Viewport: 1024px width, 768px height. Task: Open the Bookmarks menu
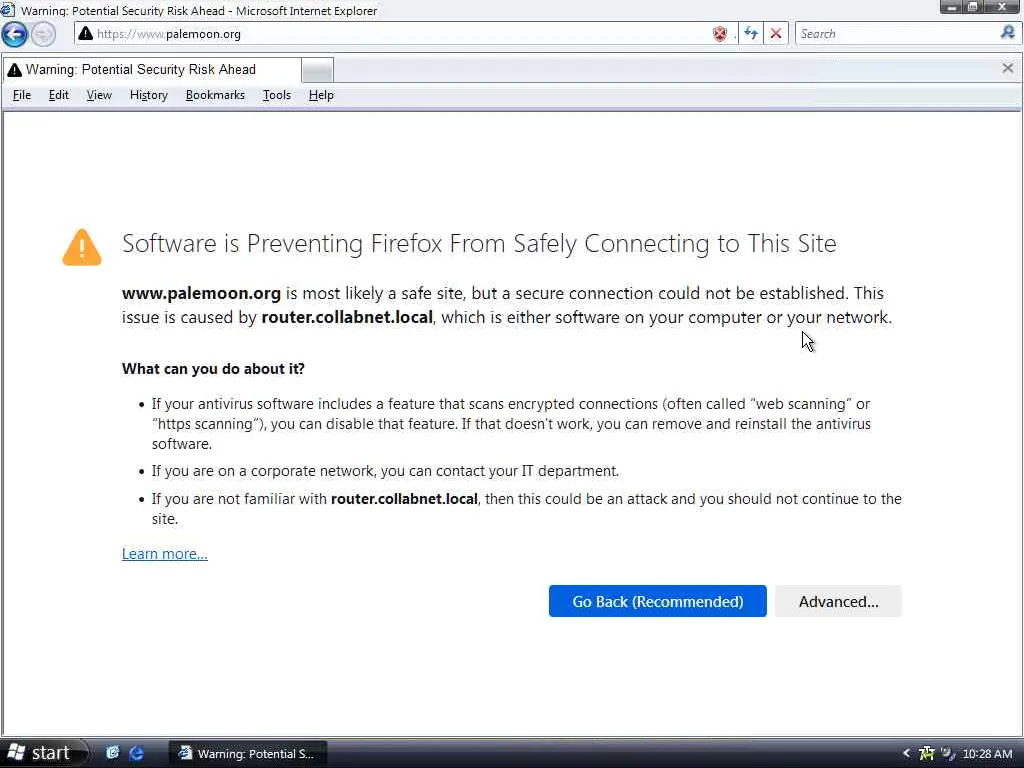(x=215, y=95)
